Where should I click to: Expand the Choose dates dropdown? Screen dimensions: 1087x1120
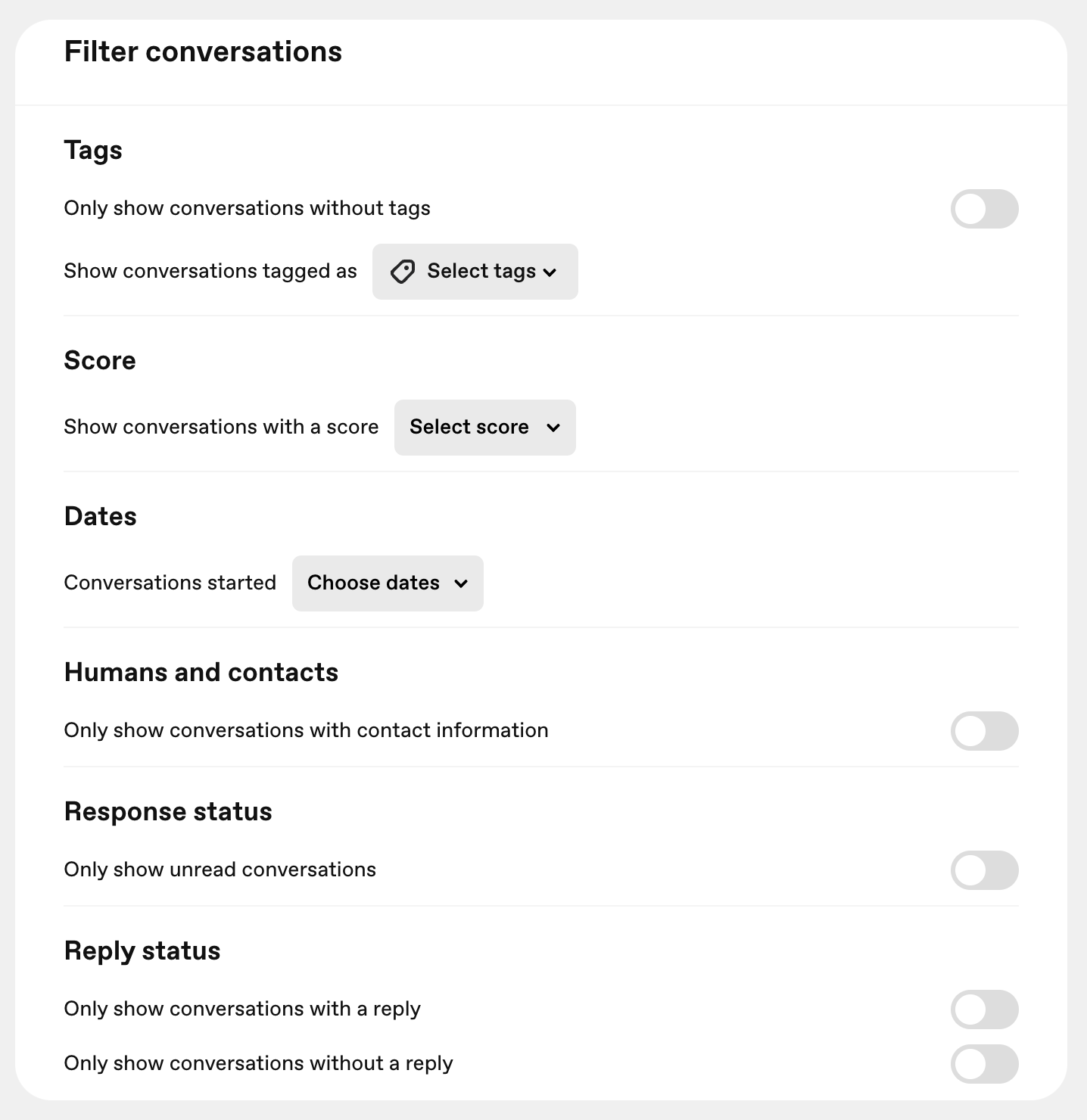388,583
